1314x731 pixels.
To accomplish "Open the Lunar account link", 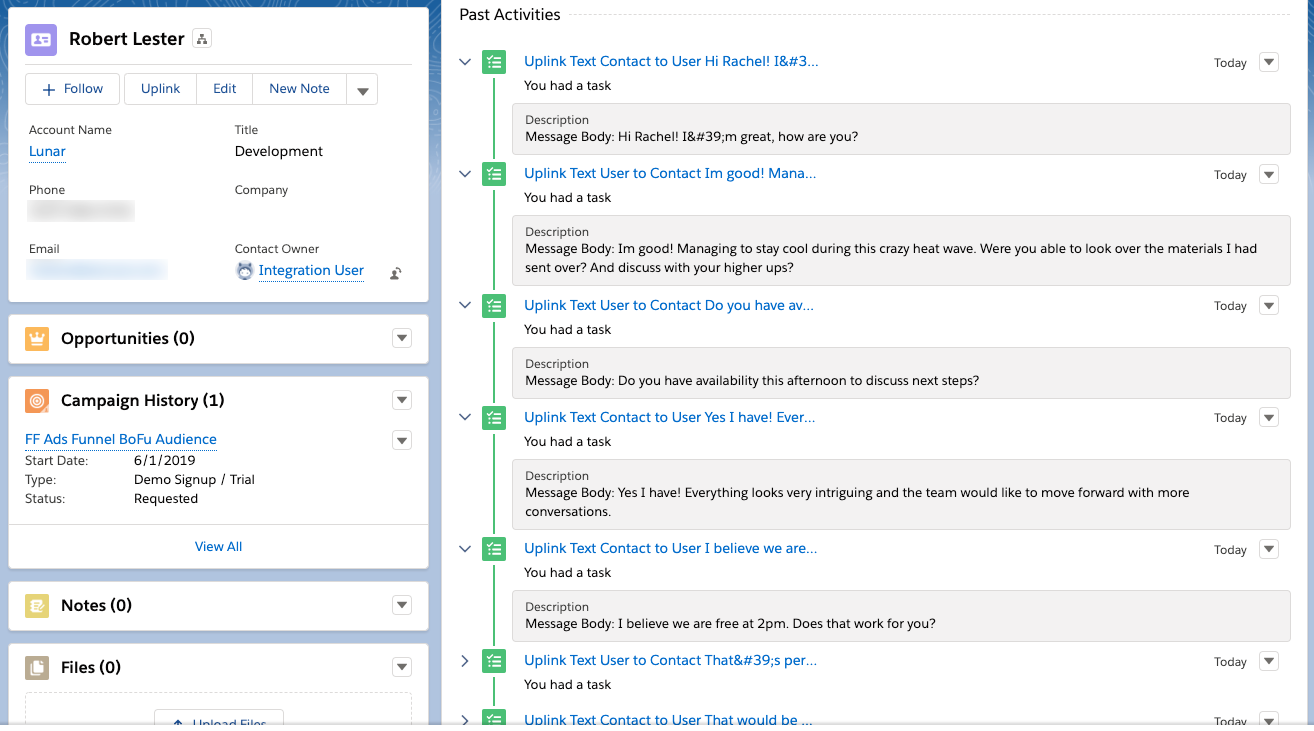I will (x=47, y=152).
